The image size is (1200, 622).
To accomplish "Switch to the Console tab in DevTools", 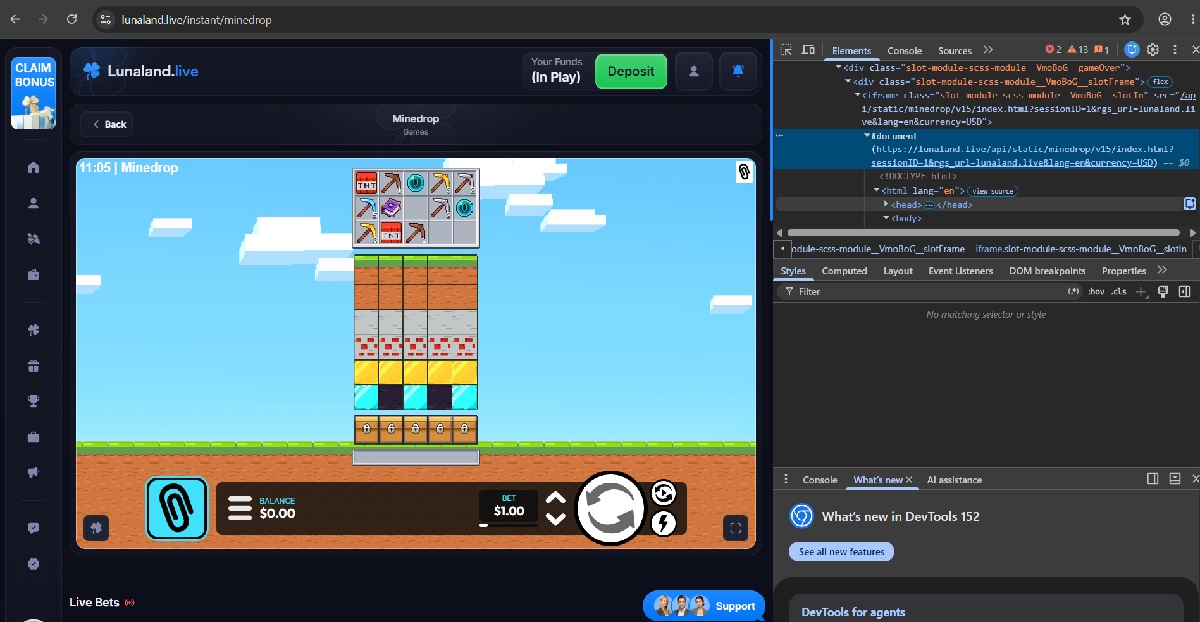I will pyautogui.click(x=905, y=50).
